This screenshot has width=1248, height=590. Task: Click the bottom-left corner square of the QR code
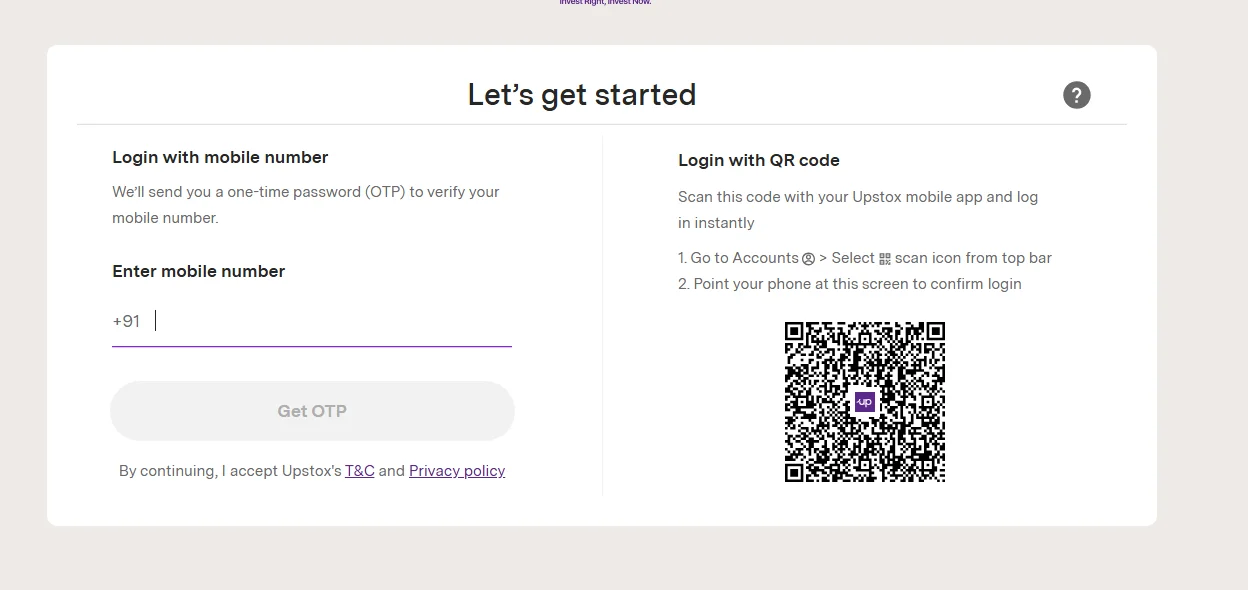[x=796, y=471]
